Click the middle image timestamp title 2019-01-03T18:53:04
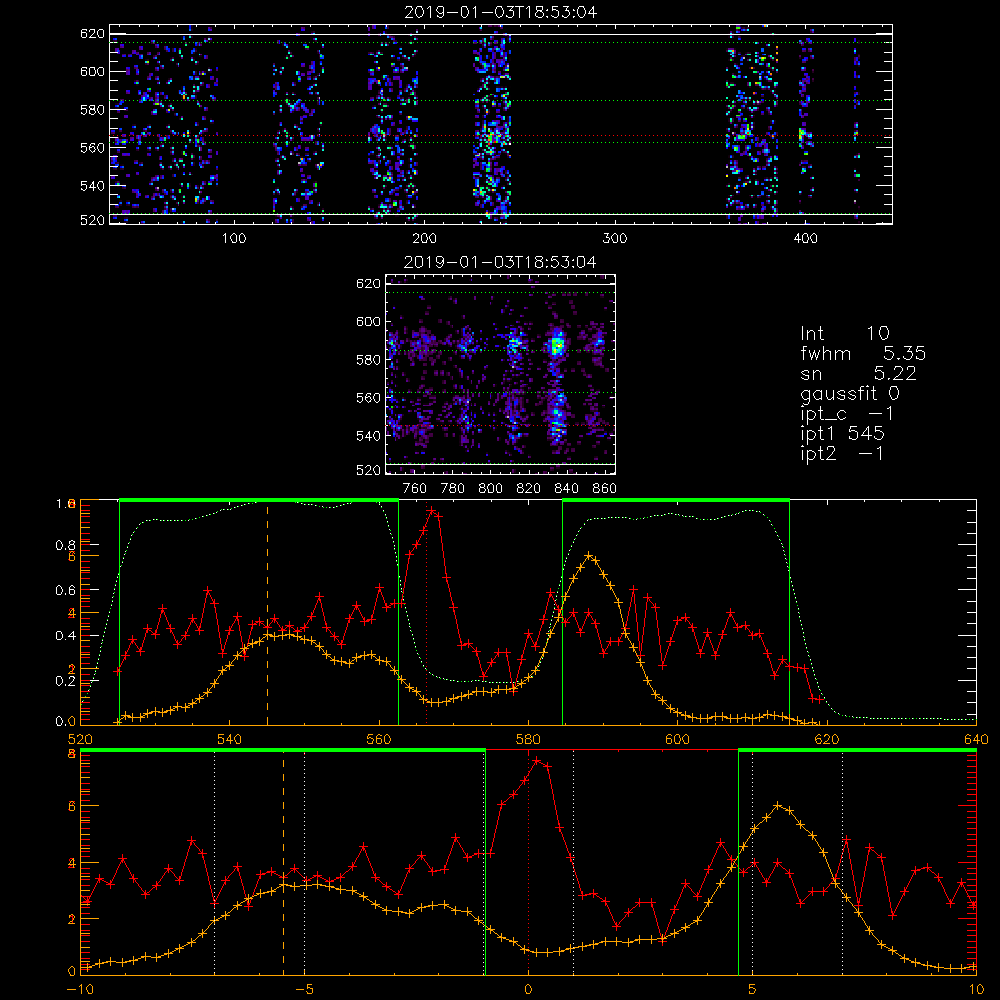Viewport: 1000px width, 1000px height. (x=500, y=262)
